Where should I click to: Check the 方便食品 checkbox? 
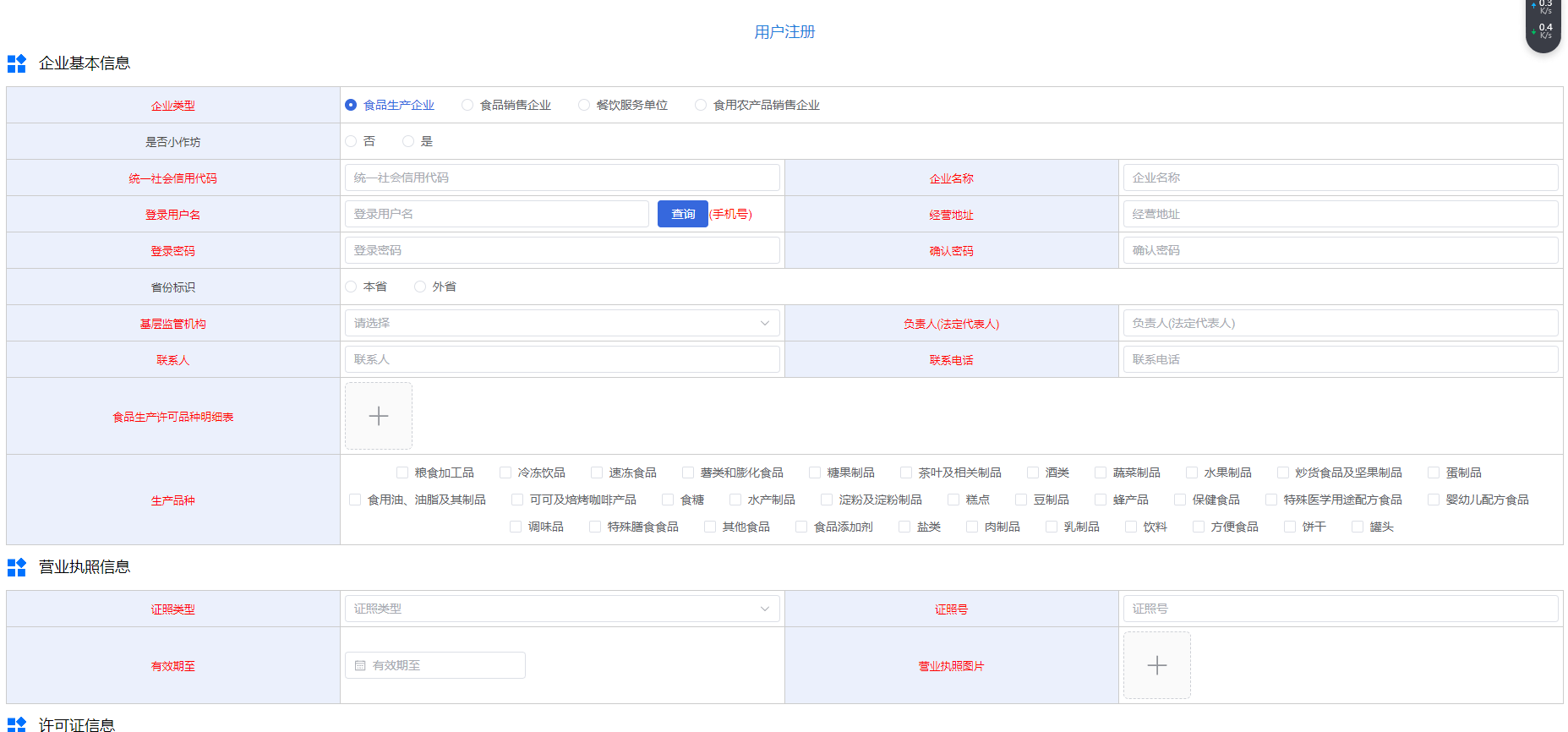pos(1199,527)
